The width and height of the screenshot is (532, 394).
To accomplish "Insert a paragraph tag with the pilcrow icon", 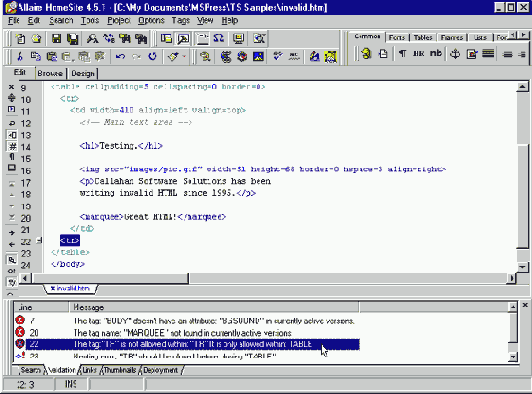I will pyautogui.click(x=402, y=54).
